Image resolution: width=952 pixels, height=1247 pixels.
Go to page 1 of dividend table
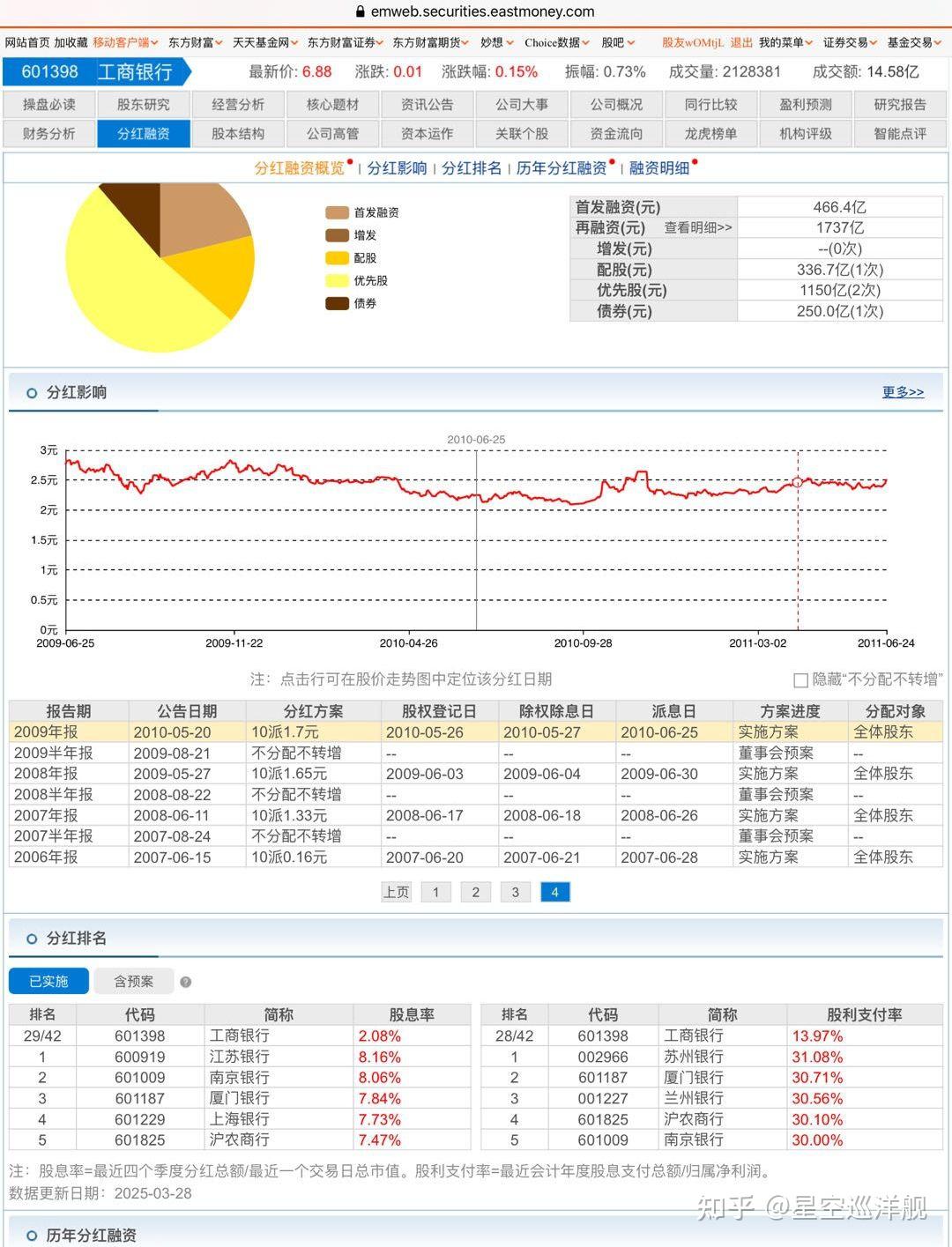point(435,893)
